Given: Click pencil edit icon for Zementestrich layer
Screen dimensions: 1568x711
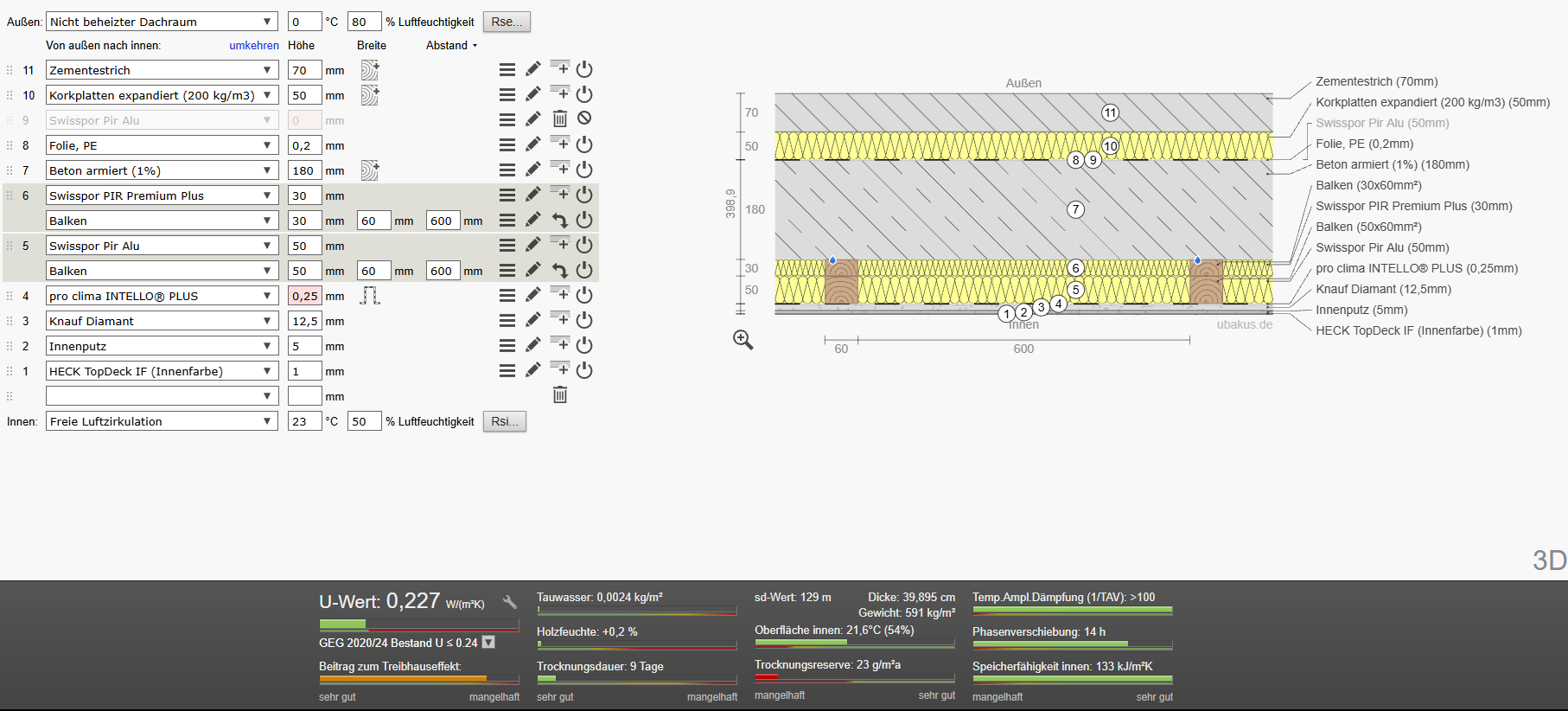Looking at the screenshot, I should pos(533,69).
